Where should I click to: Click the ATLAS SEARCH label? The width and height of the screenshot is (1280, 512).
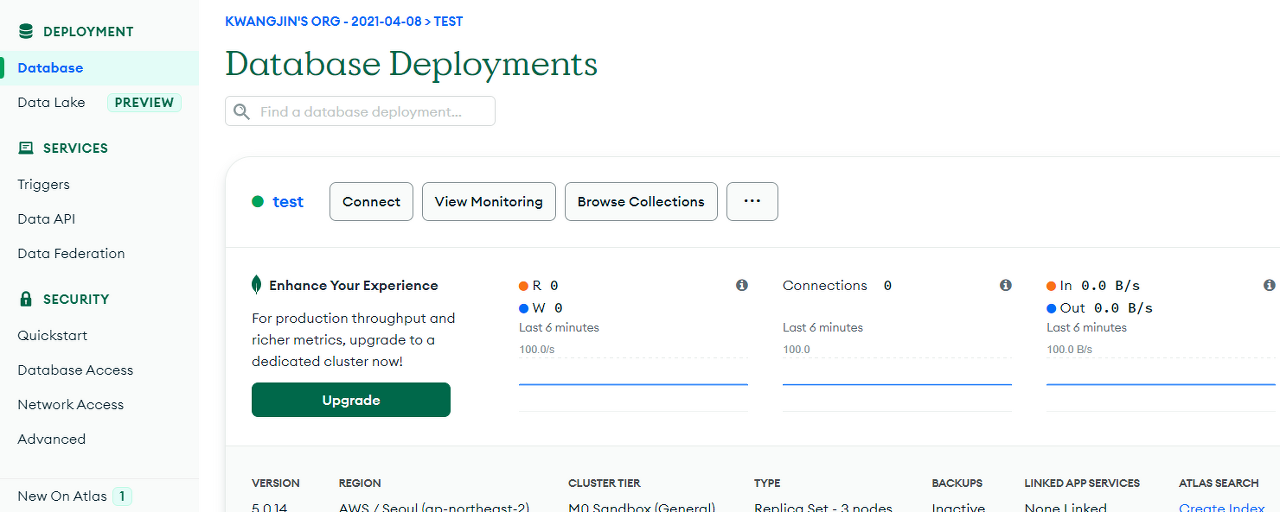pos(1218,483)
